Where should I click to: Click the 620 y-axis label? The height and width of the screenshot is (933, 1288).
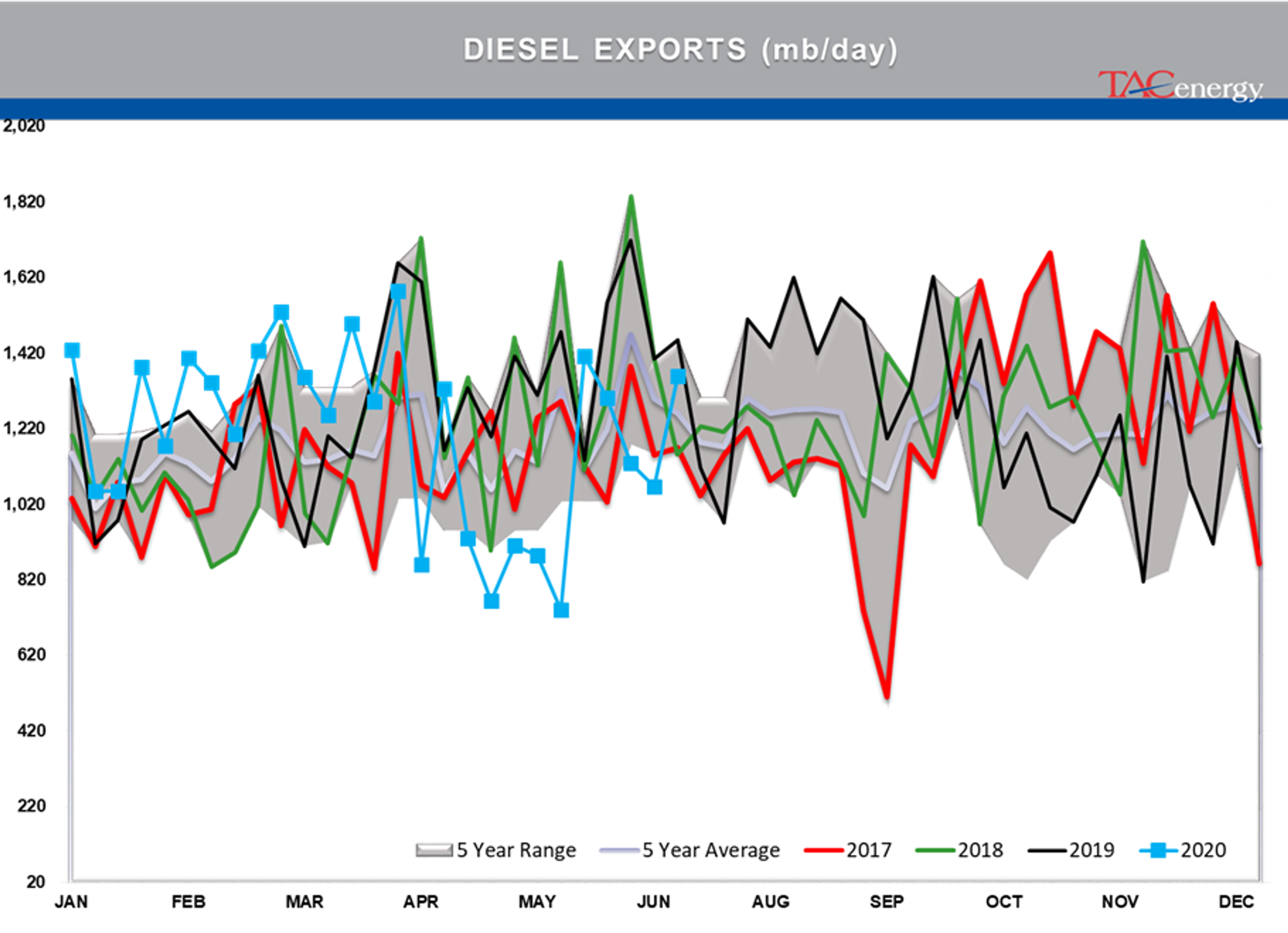31,655
